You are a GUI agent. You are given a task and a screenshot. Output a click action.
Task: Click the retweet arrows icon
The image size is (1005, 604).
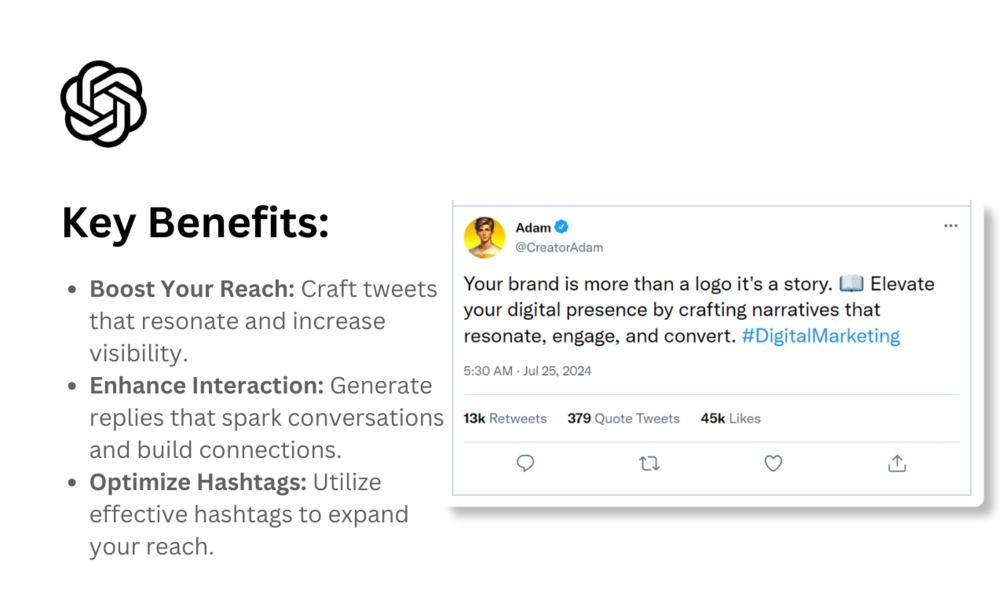coord(649,463)
